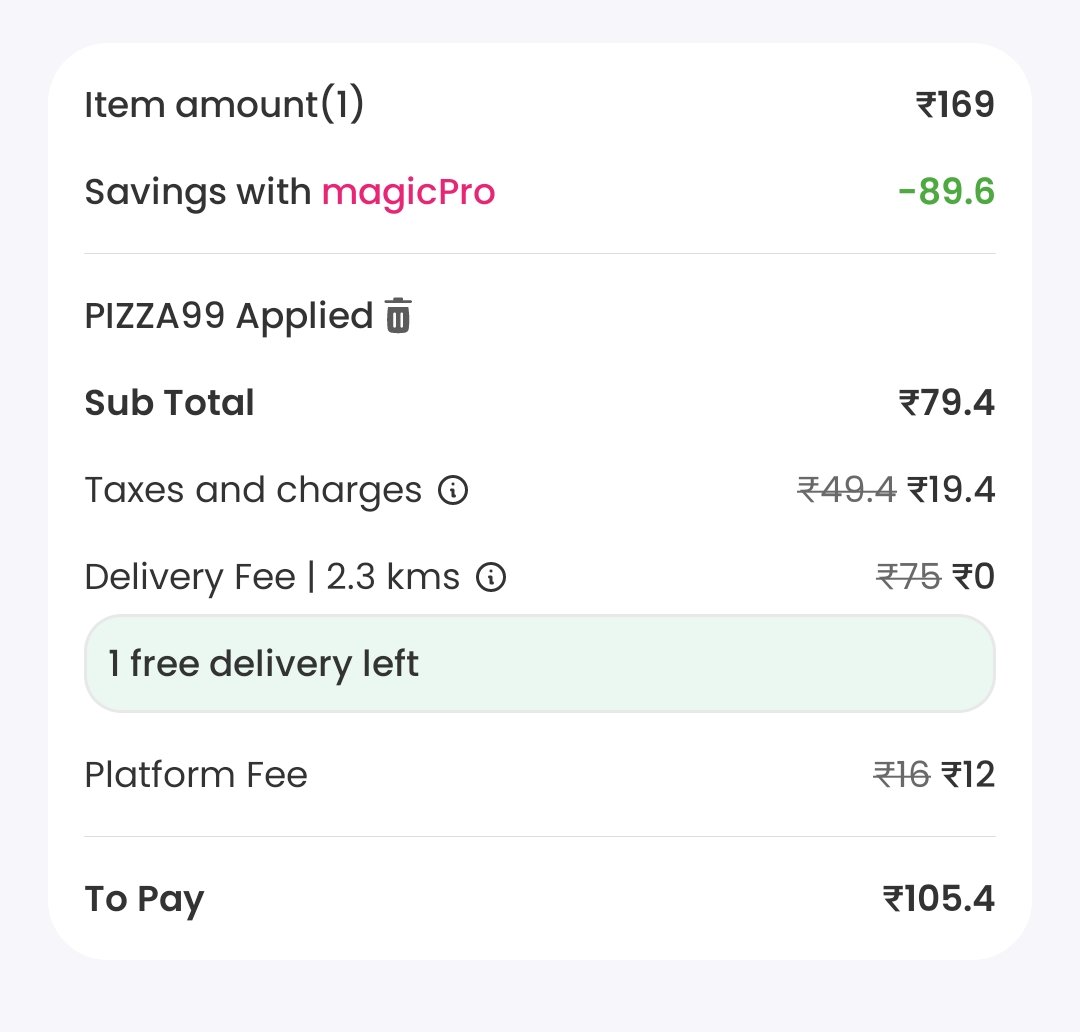This screenshot has height=1032, width=1080.
Task: Tap the ₹169 item amount value
Action: point(955,105)
